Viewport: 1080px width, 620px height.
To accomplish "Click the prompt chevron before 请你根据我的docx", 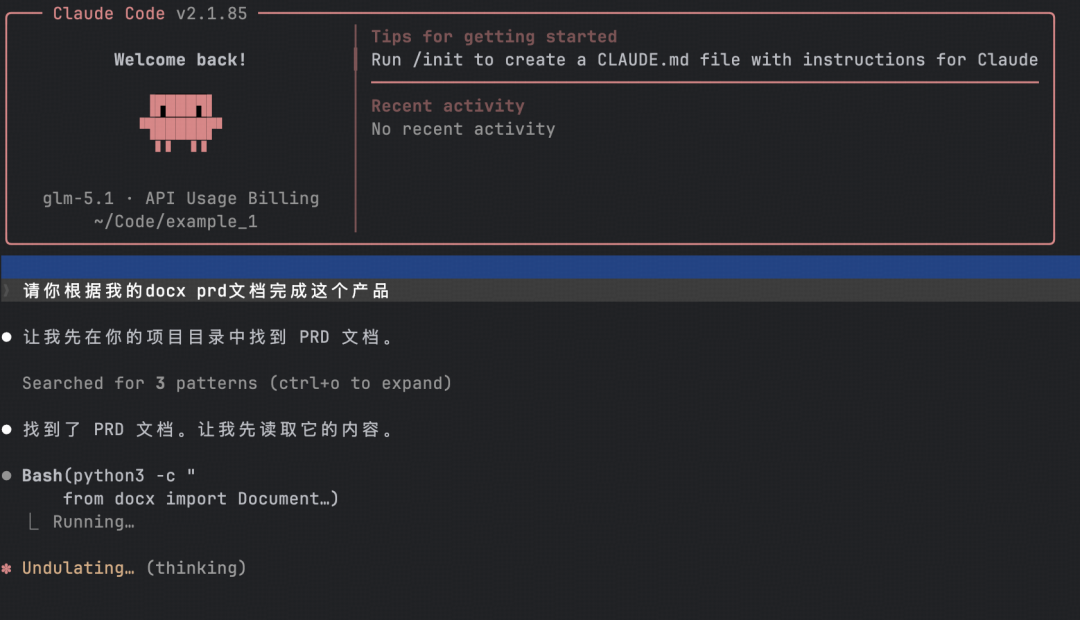I will click(x=6, y=291).
